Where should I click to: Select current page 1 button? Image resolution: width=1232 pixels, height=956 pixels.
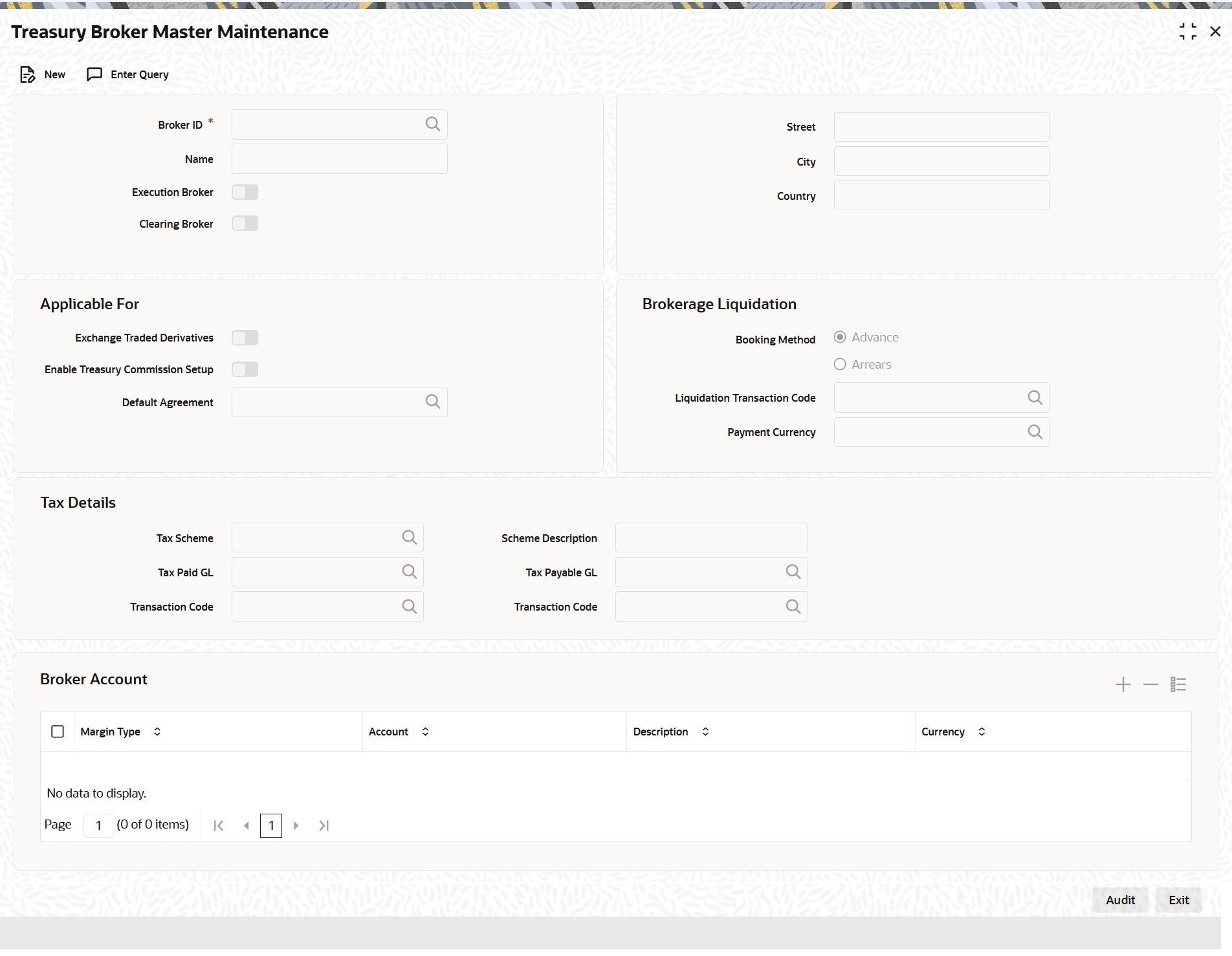click(271, 825)
